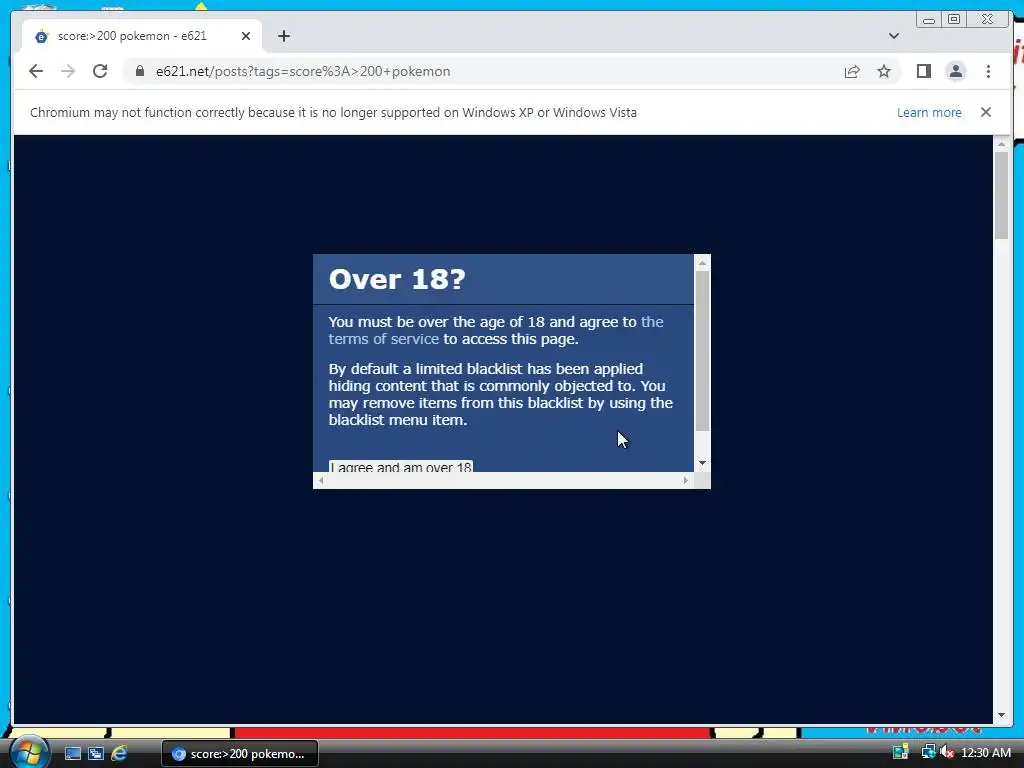View site information via lock icon
Viewport: 1024px width, 768px height.
(139, 71)
